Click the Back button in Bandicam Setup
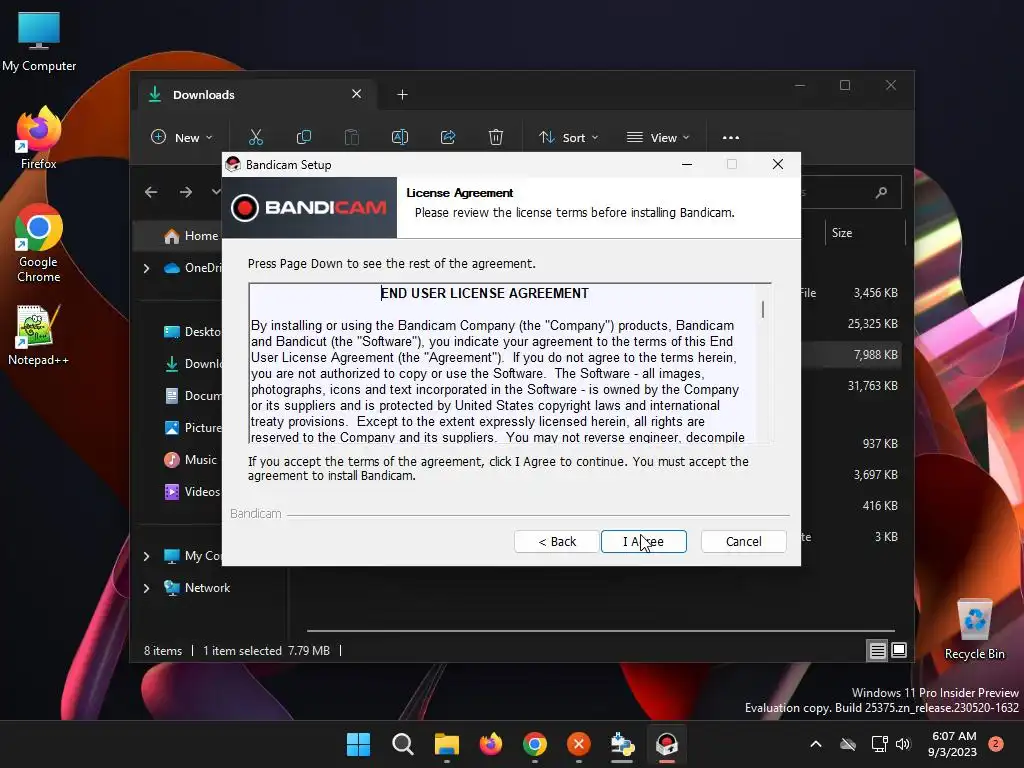Screen dimensions: 1024x768 coord(556,541)
